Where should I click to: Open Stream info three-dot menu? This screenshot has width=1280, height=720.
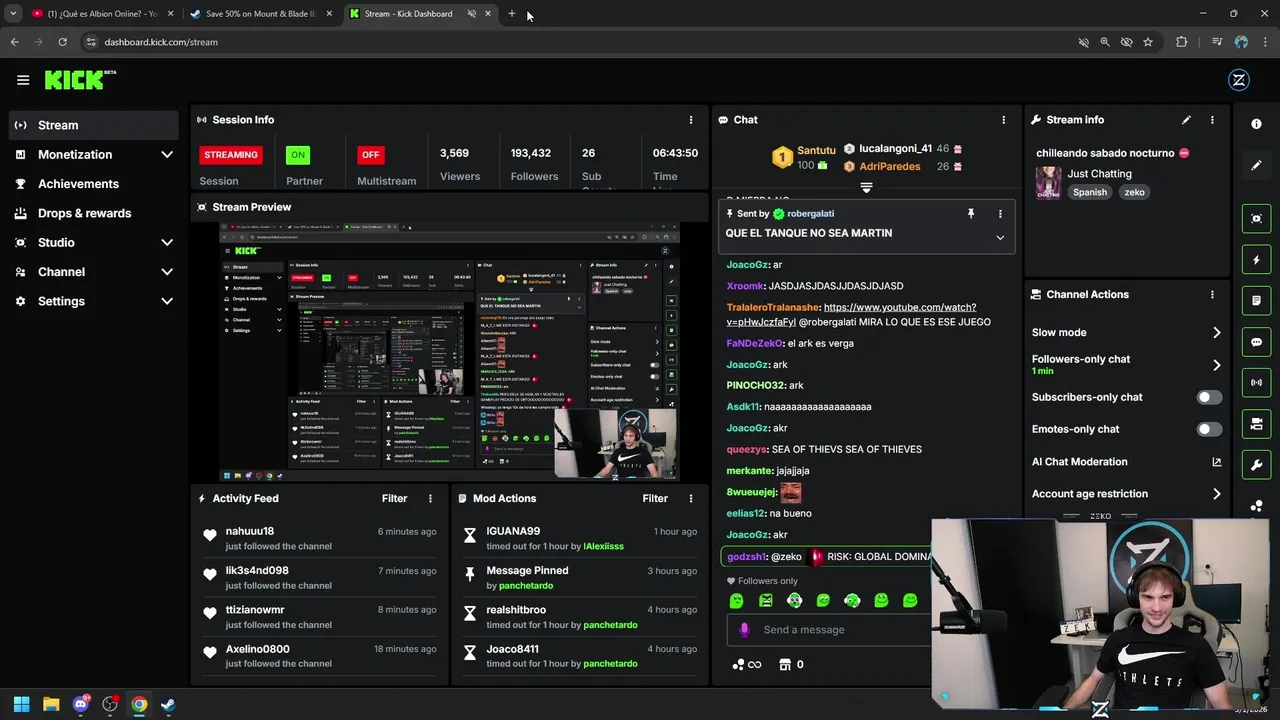(x=1212, y=120)
